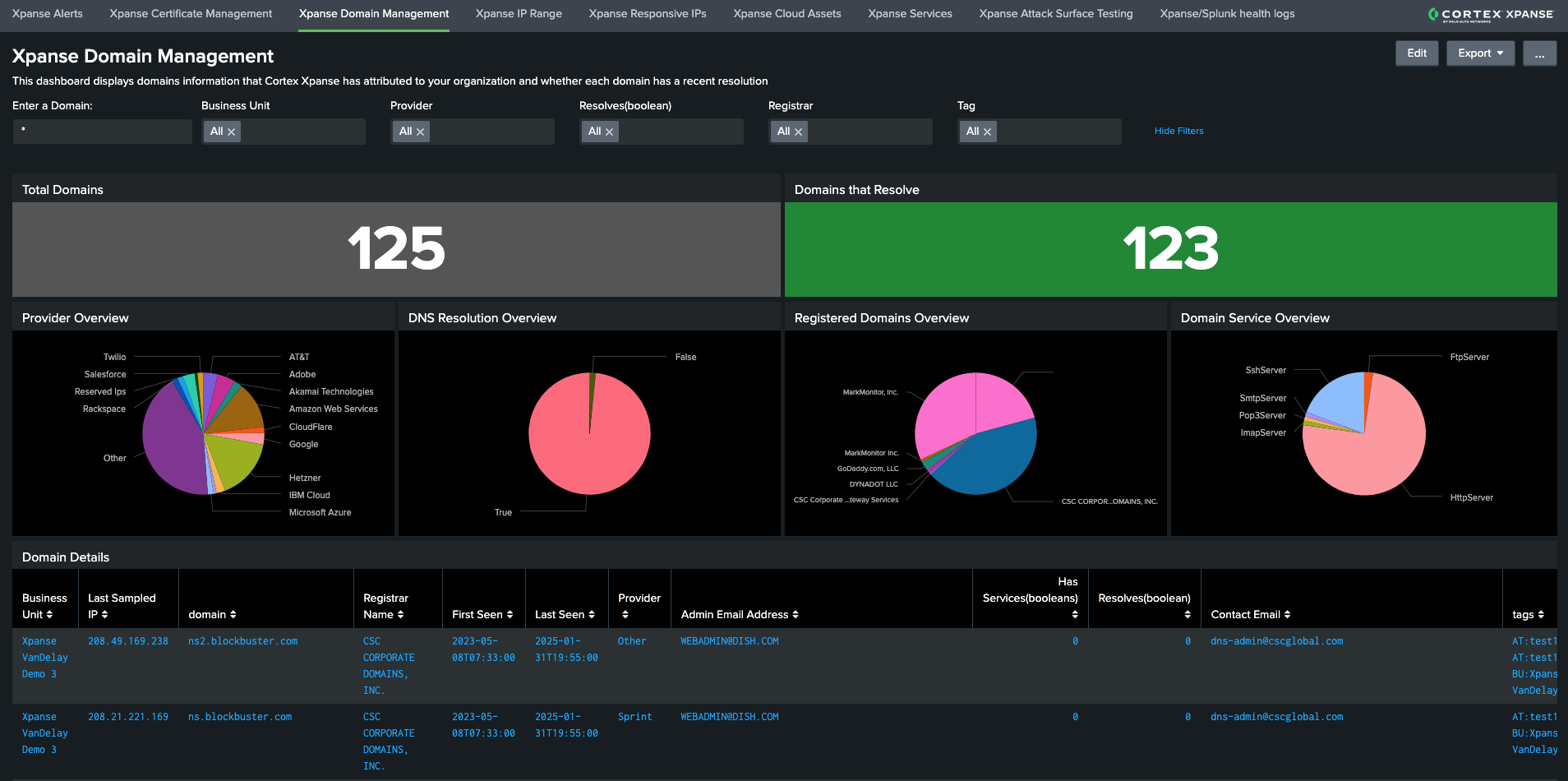
Task: Click the CloudFlare legend label
Action: pos(311,427)
